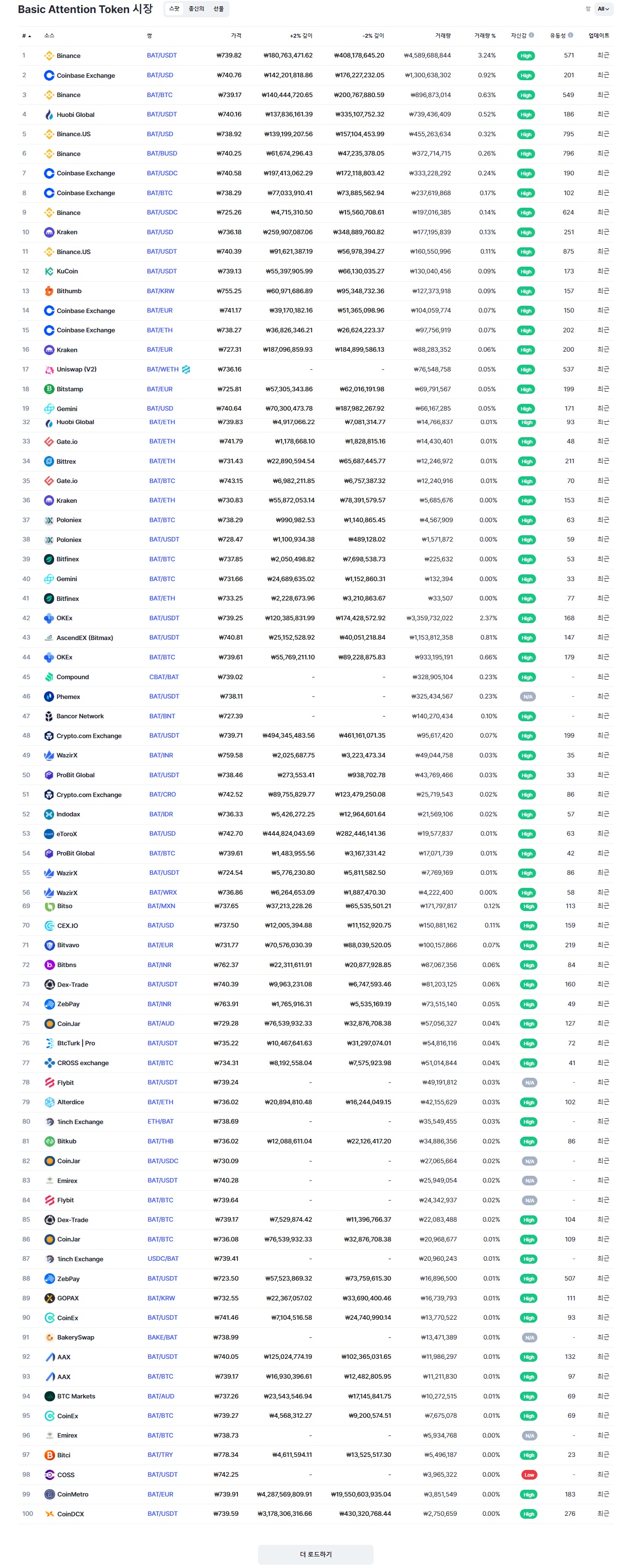Viewport: 621px width, 1568px height.
Task: Click the info icon next to 유동성
Action: tap(570, 35)
